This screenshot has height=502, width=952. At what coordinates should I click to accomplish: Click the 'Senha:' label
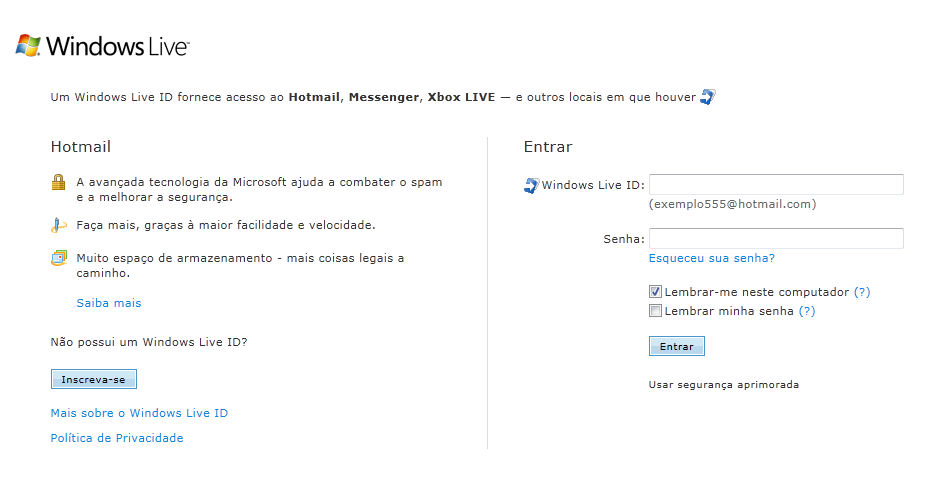click(624, 239)
